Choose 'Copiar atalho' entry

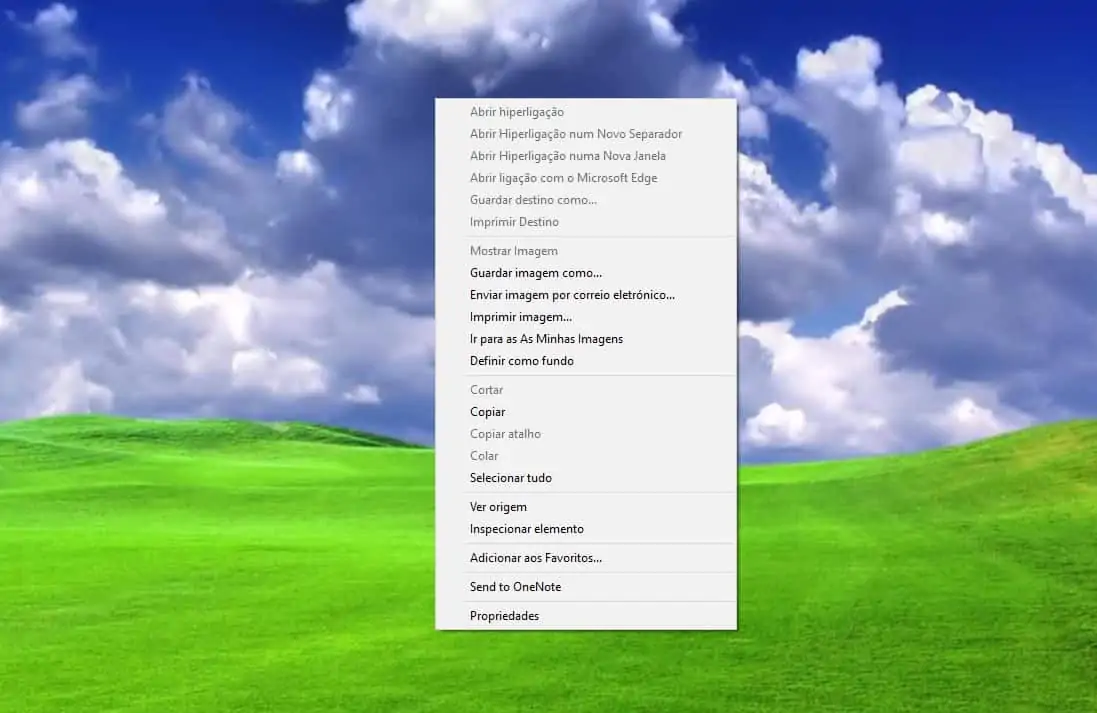tap(586, 434)
